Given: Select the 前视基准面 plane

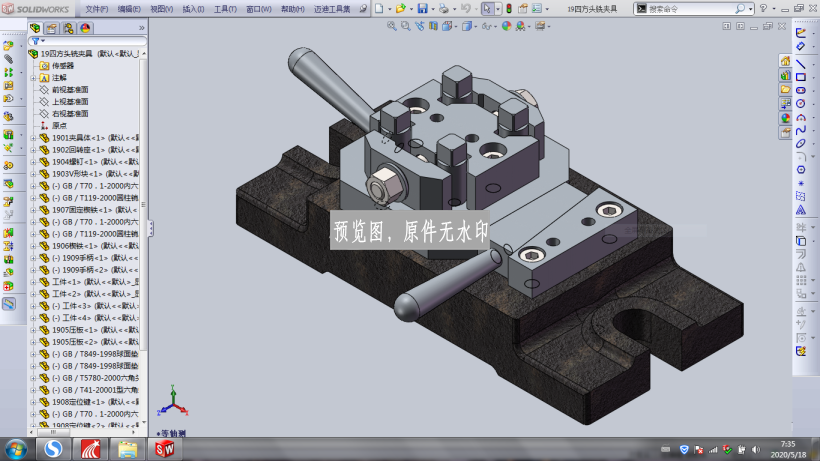Looking at the screenshot, I should tap(70, 89).
